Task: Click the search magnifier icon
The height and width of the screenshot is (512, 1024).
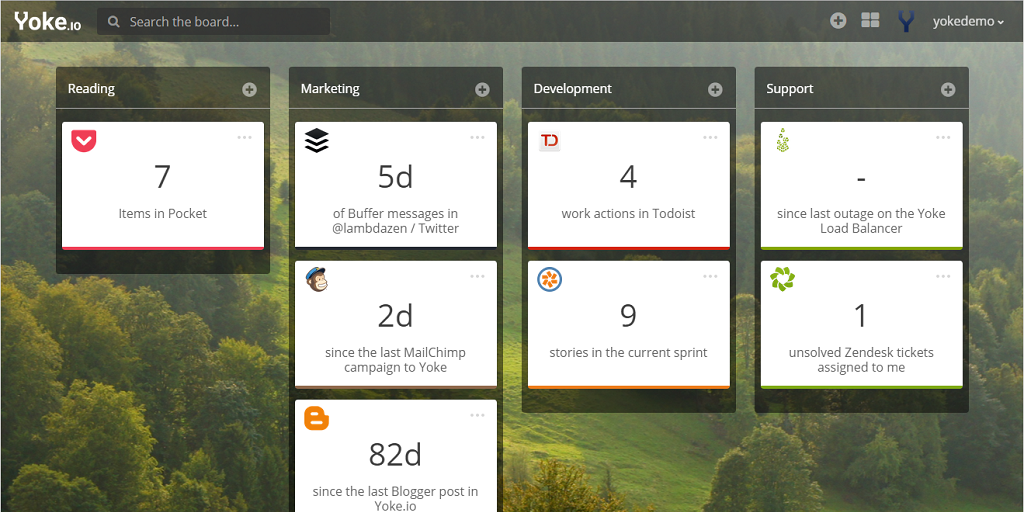Action: click(114, 22)
